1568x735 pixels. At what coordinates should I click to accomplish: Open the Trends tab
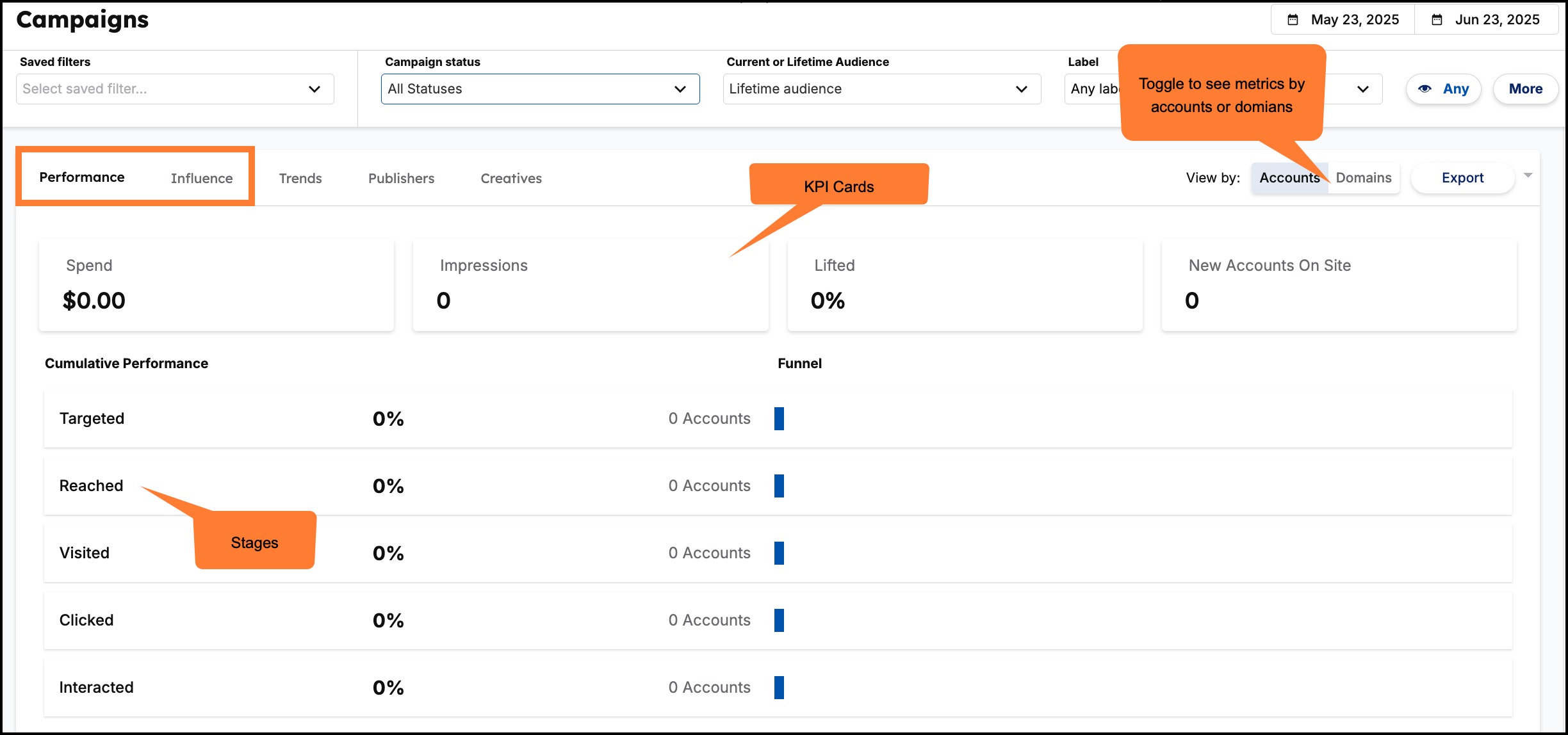[300, 179]
